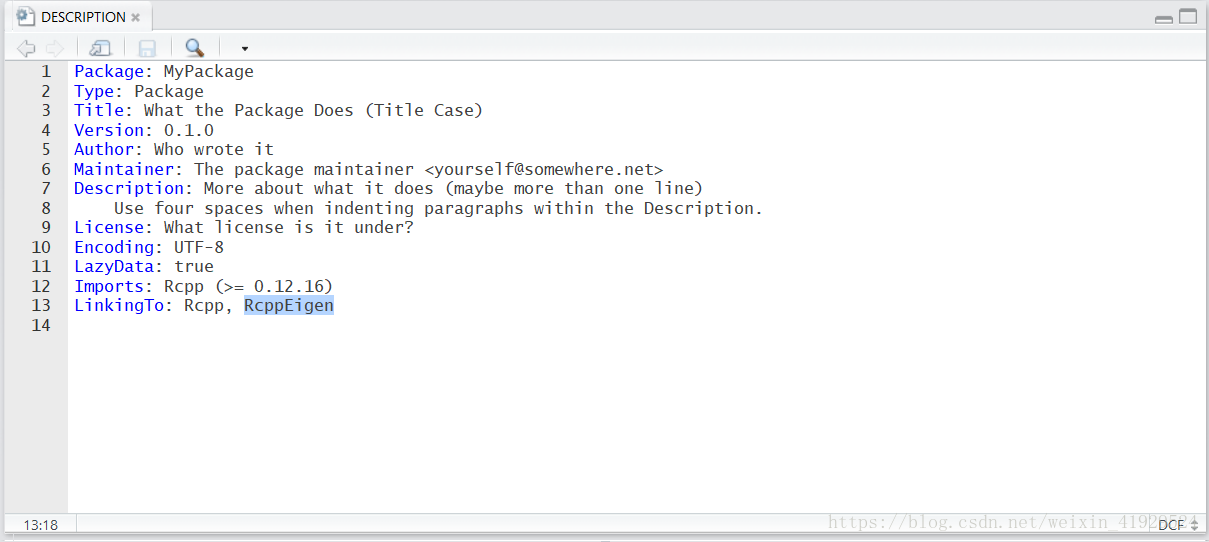1209x542 pixels.
Task: Go forward to next source location
Action: pyautogui.click(x=55, y=48)
